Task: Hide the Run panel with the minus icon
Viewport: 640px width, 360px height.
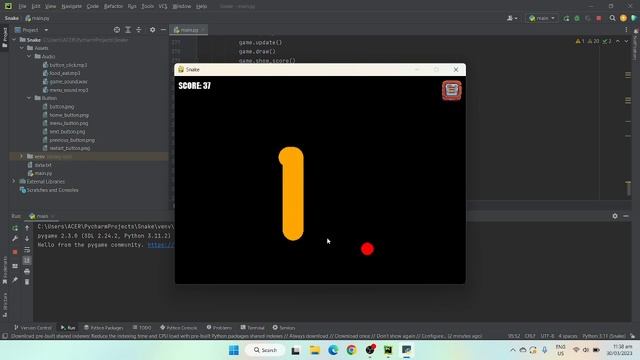Action: click(x=626, y=216)
